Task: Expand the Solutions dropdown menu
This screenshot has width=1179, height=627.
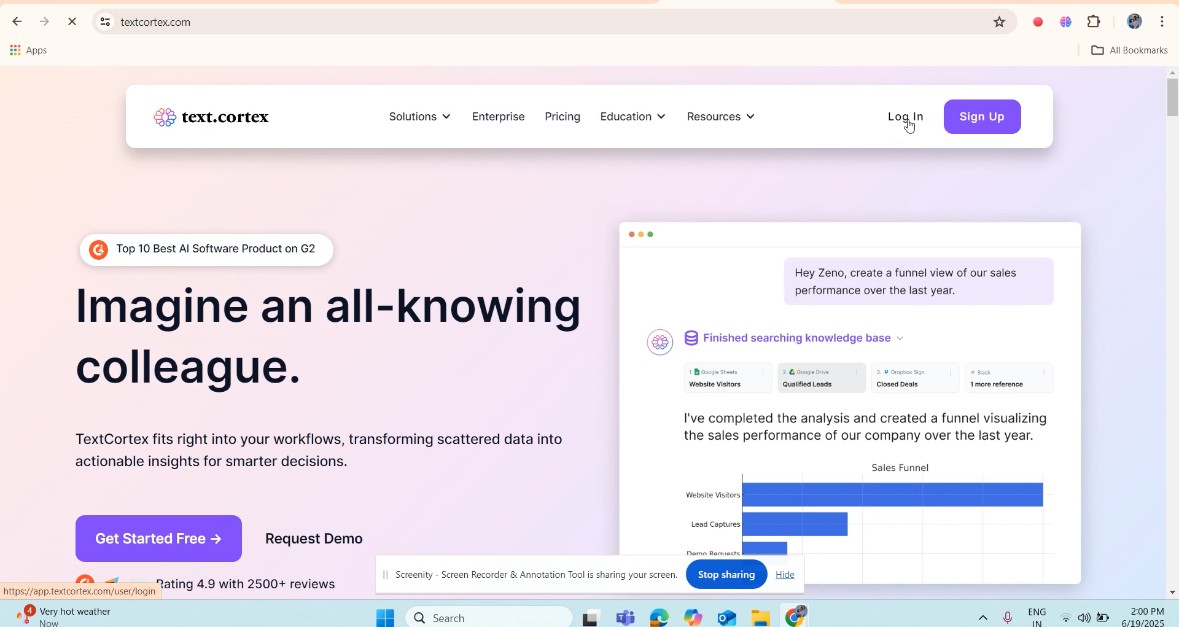Action: coord(420,117)
